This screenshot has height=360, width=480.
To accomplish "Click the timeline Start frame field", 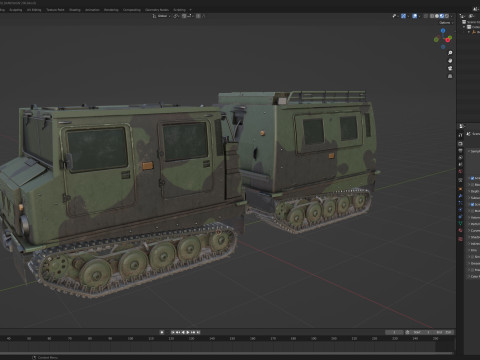I will coord(421,332).
